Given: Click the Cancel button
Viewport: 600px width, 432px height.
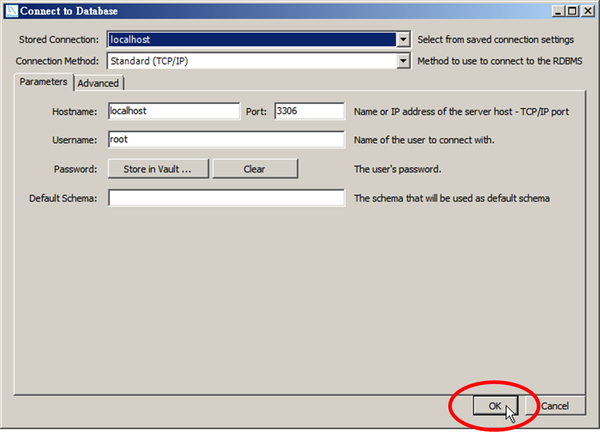Looking at the screenshot, I should pyautogui.click(x=555, y=406).
